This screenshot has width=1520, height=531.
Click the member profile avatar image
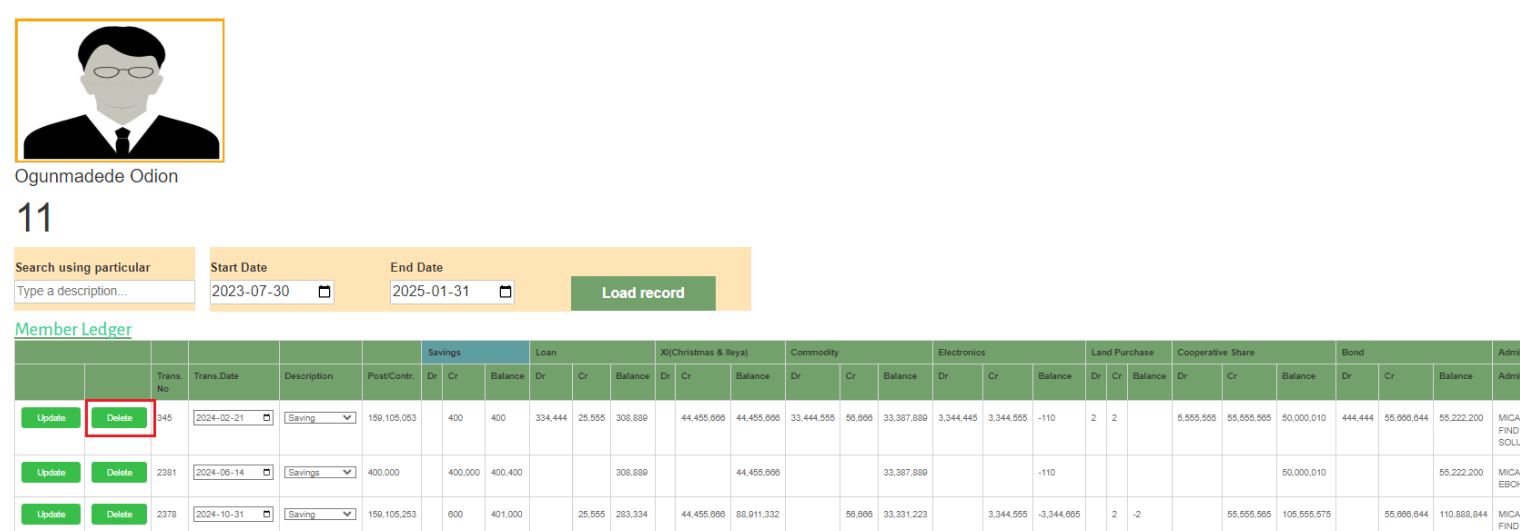tap(120, 91)
